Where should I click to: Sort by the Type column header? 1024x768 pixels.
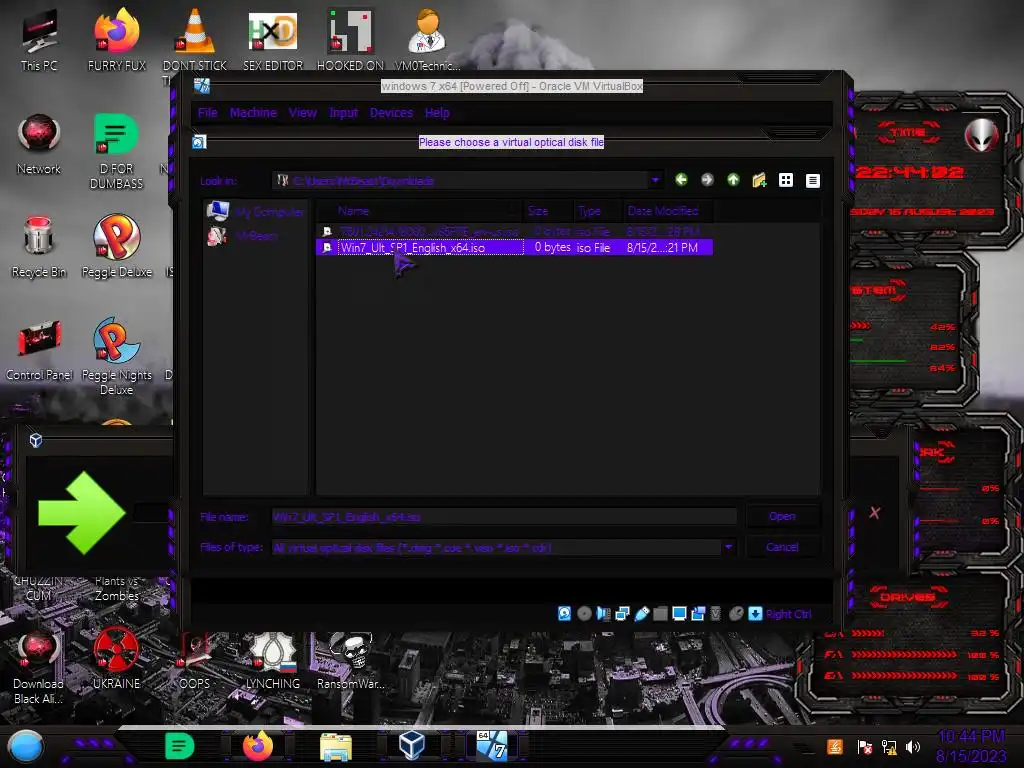(x=598, y=211)
